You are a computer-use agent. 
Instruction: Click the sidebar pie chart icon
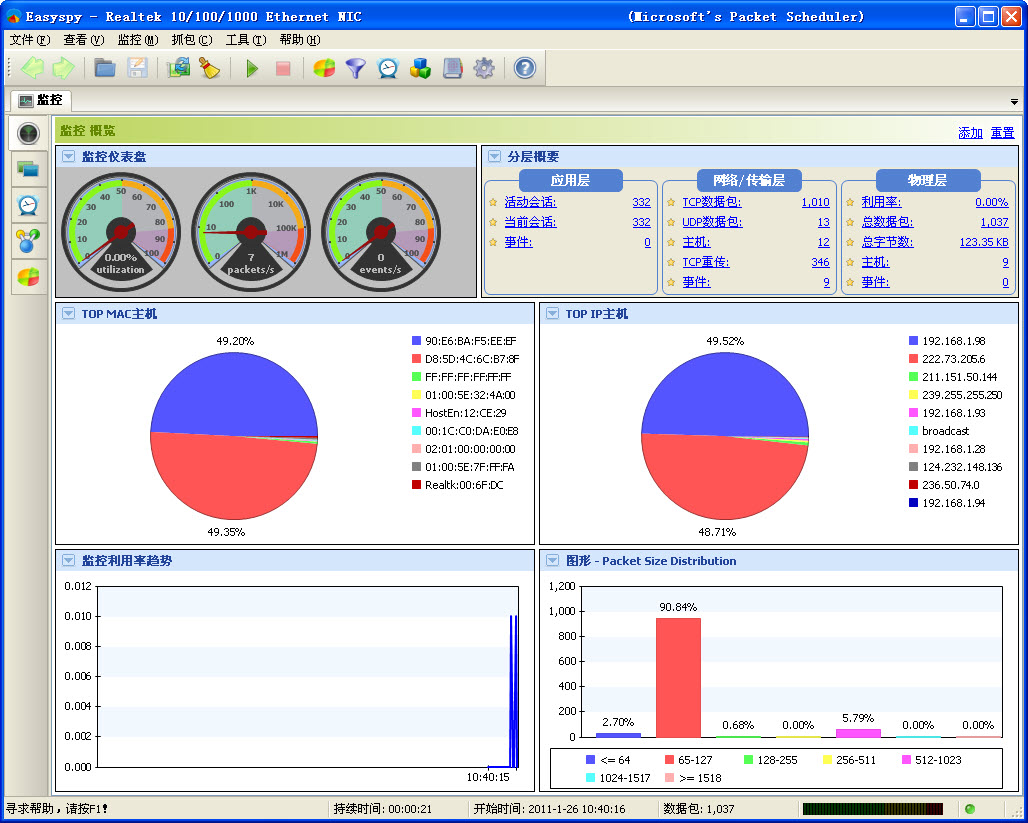29,277
